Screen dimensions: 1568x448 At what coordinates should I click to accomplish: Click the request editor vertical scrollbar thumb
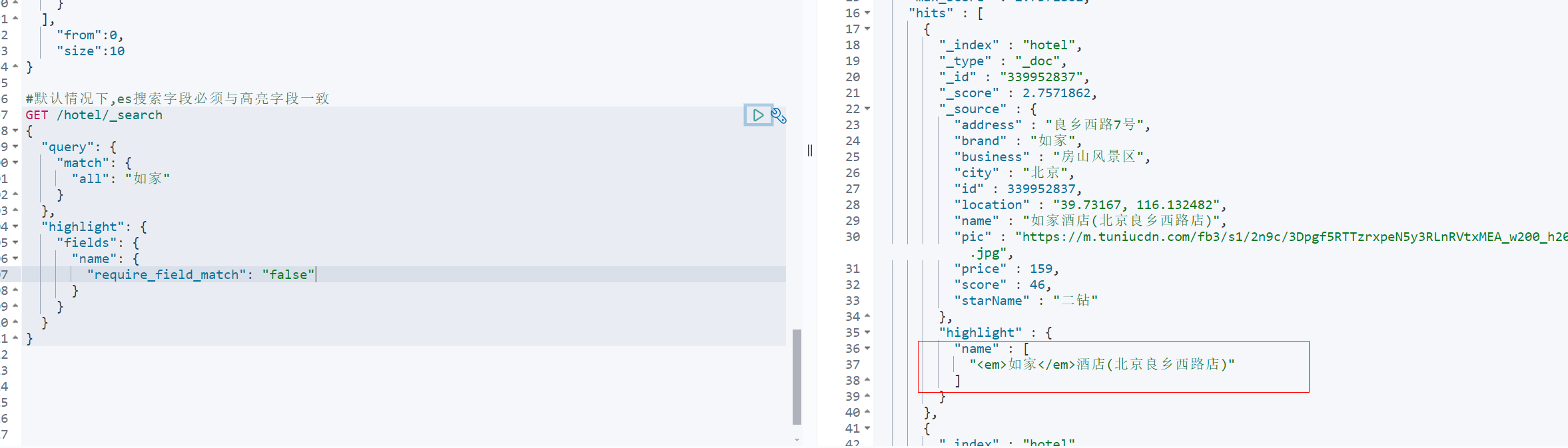point(797,376)
